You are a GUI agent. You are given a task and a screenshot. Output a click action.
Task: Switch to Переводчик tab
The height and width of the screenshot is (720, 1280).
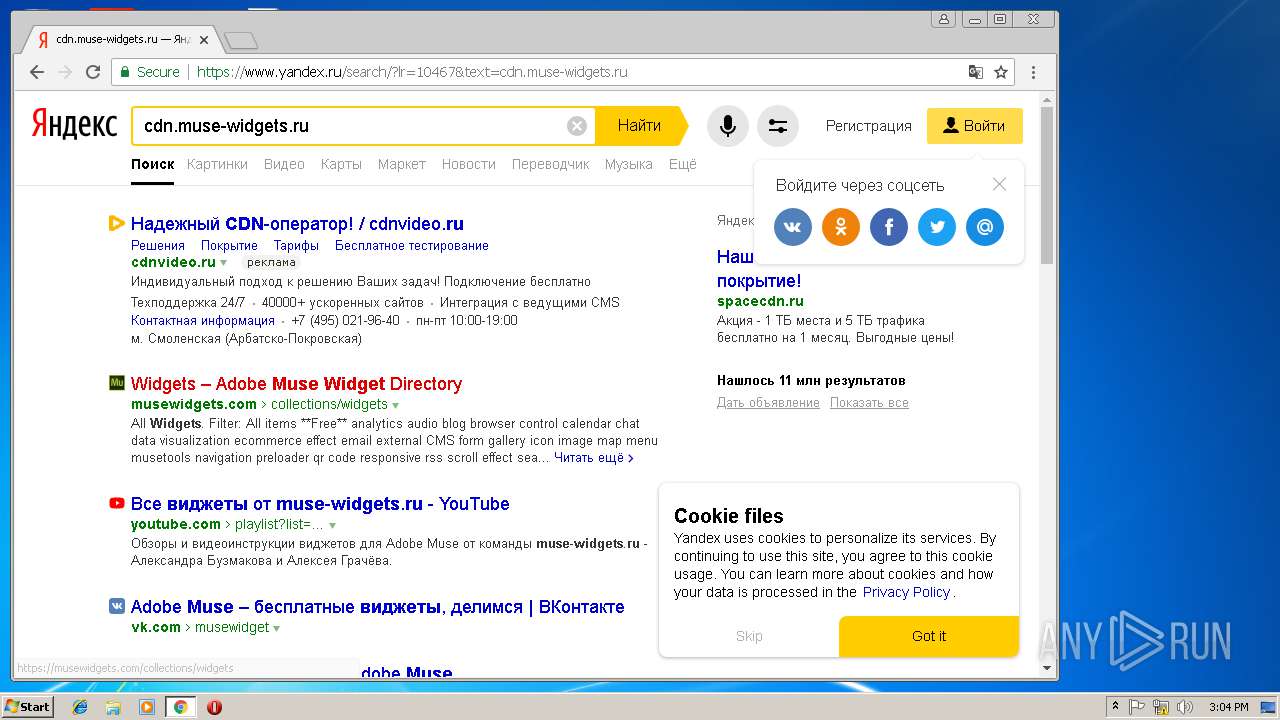coord(551,164)
